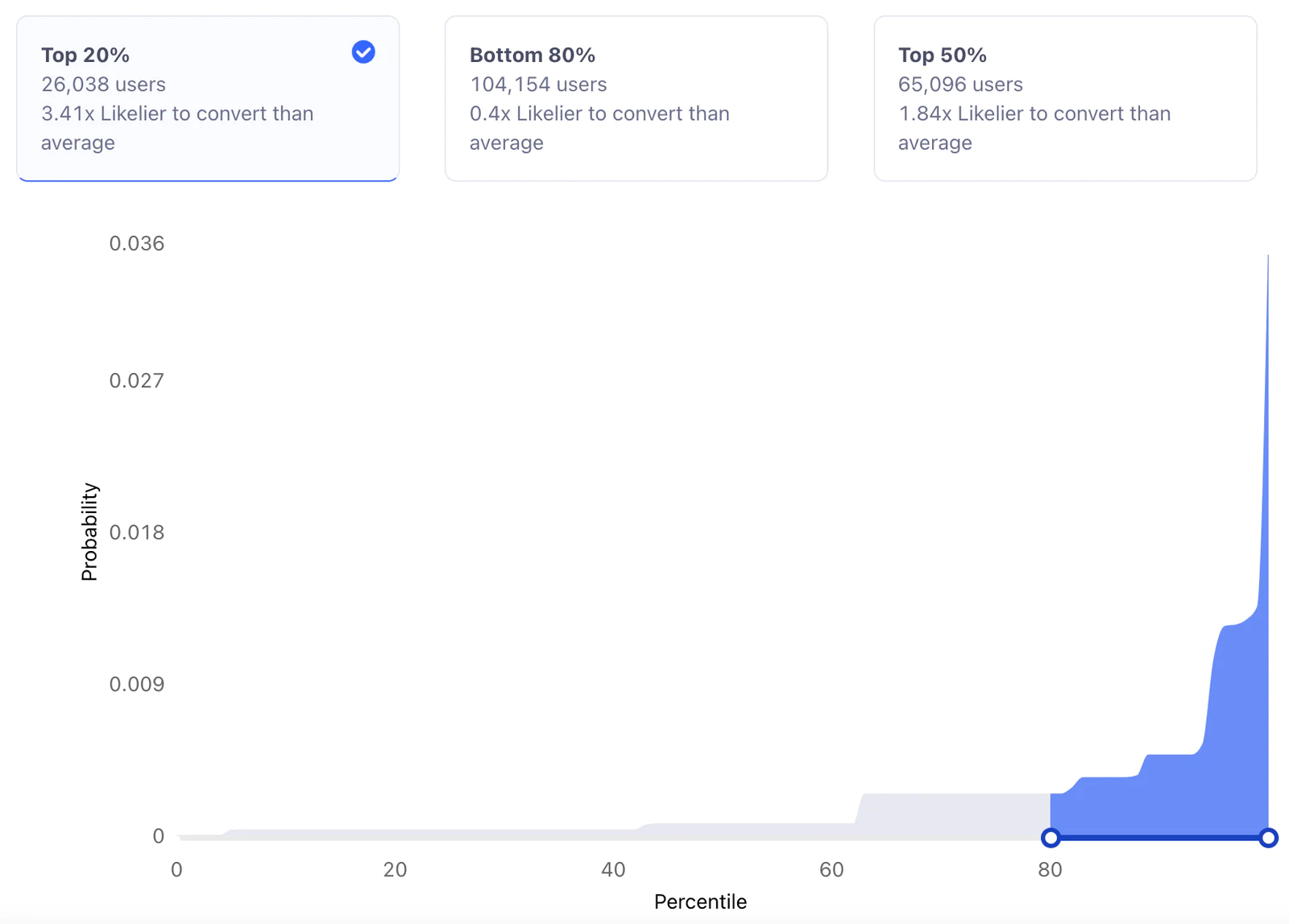Image resolution: width=1289 pixels, height=924 pixels.
Task: Click the 104,154 users count text
Action: (538, 85)
